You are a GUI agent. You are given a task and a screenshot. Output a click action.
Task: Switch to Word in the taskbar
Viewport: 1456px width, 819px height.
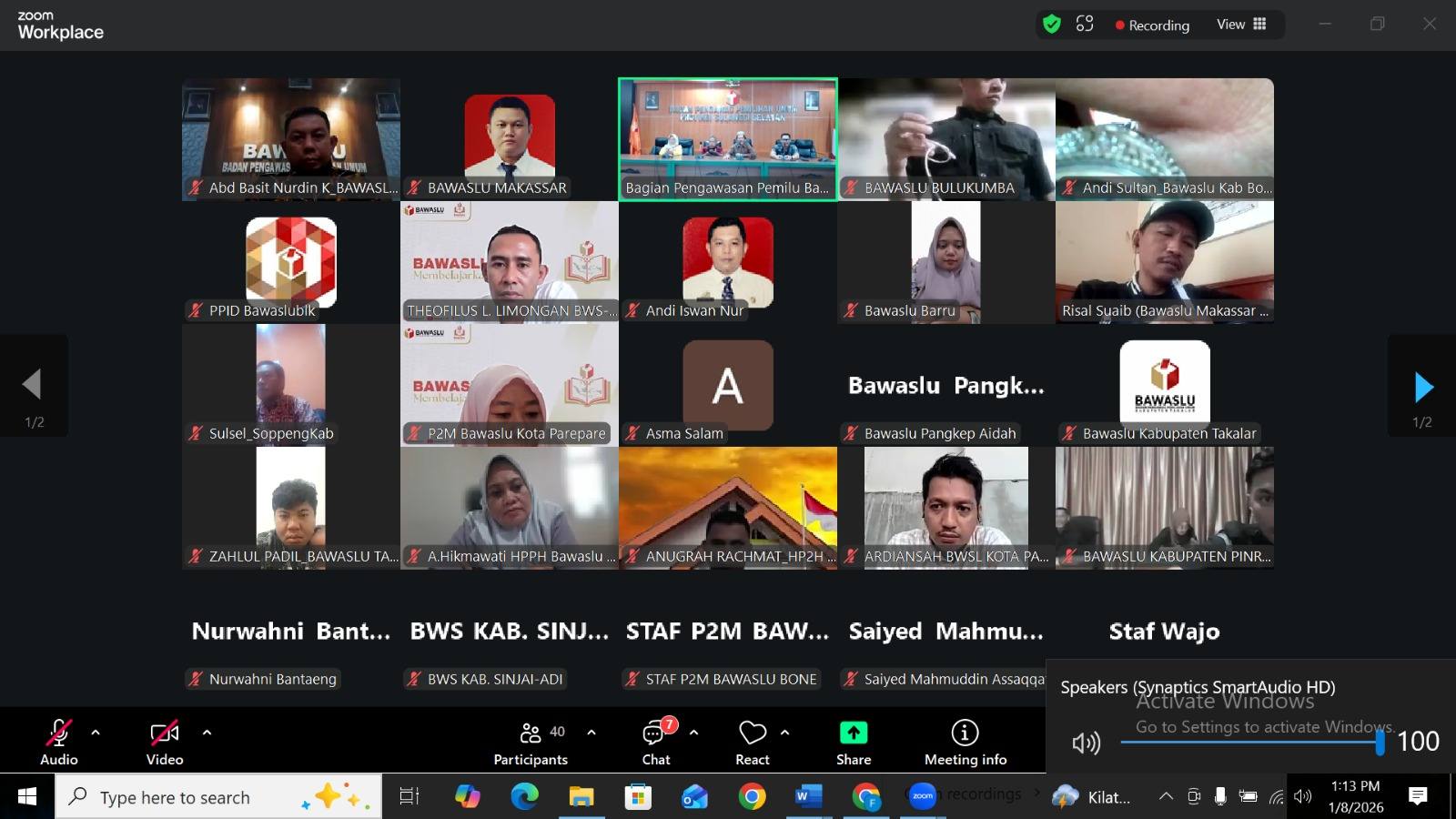coord(808,797)
